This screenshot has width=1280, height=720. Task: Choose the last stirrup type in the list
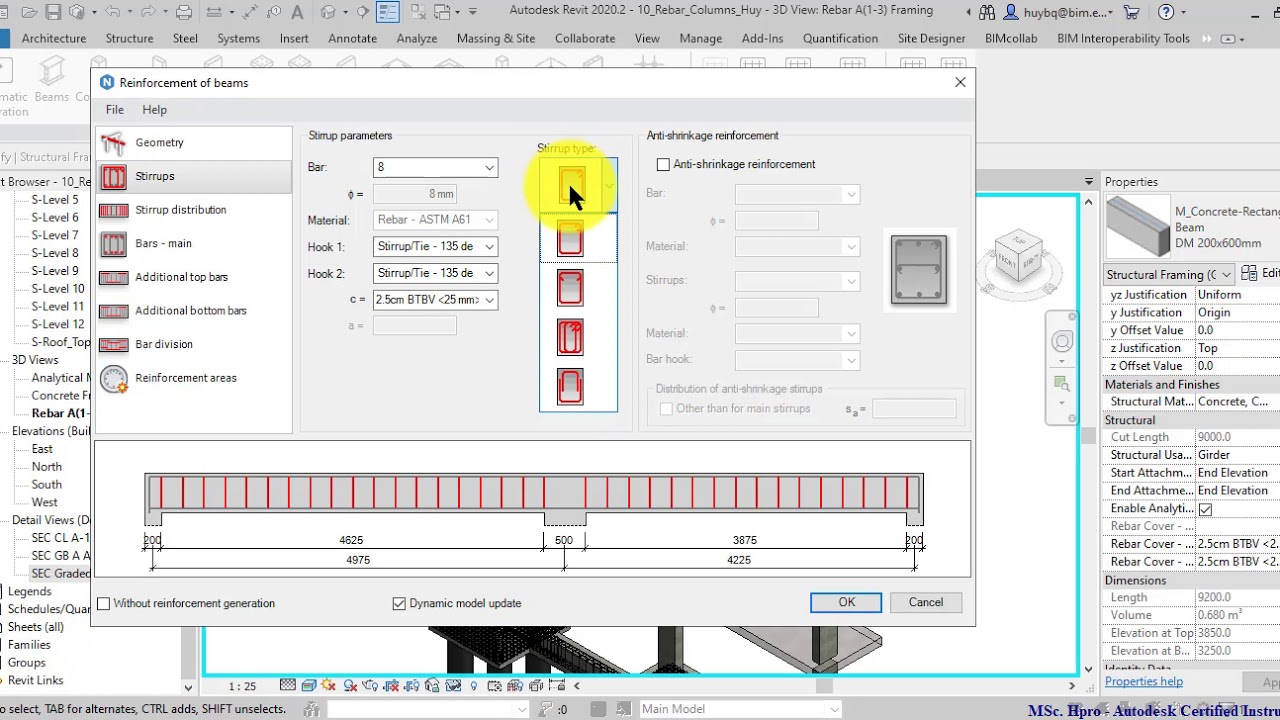pos(570,386)
